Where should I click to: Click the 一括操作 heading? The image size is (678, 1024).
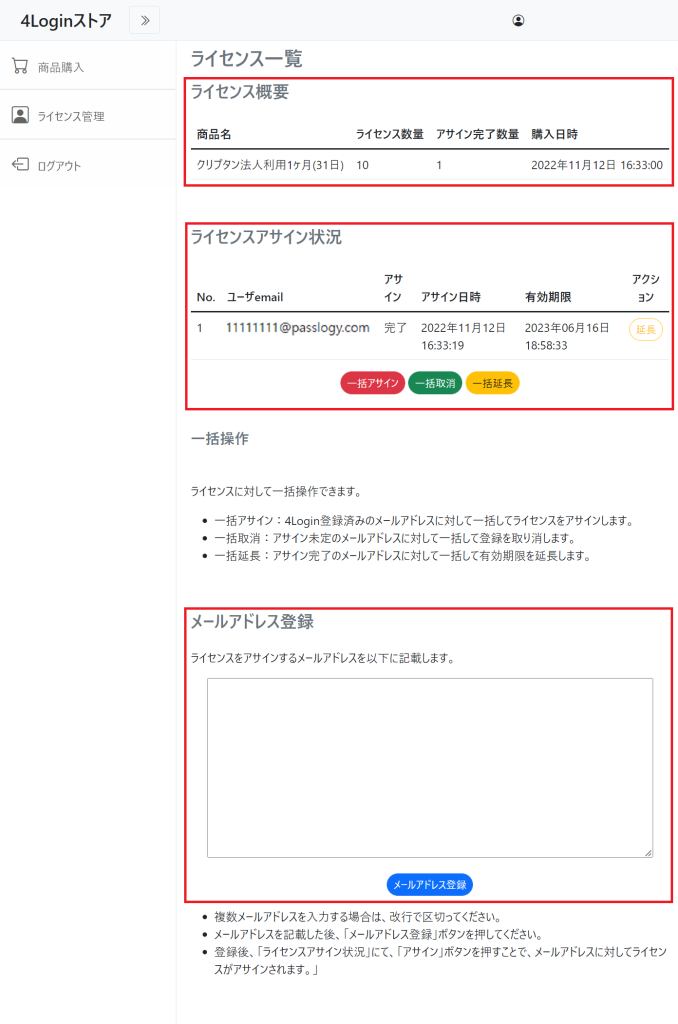(219, 439)
